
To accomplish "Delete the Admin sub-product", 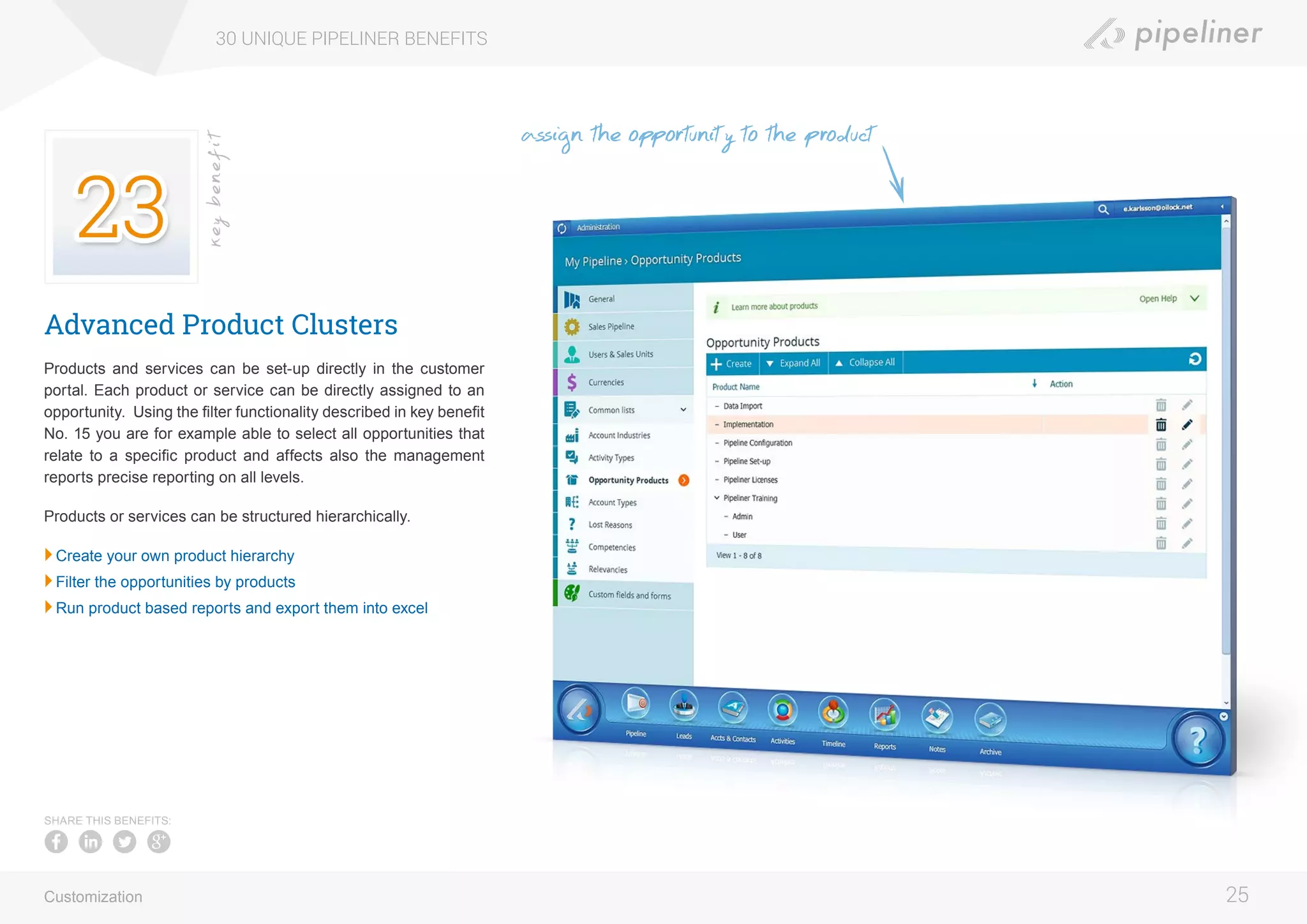I will [x=1161, y=523].
